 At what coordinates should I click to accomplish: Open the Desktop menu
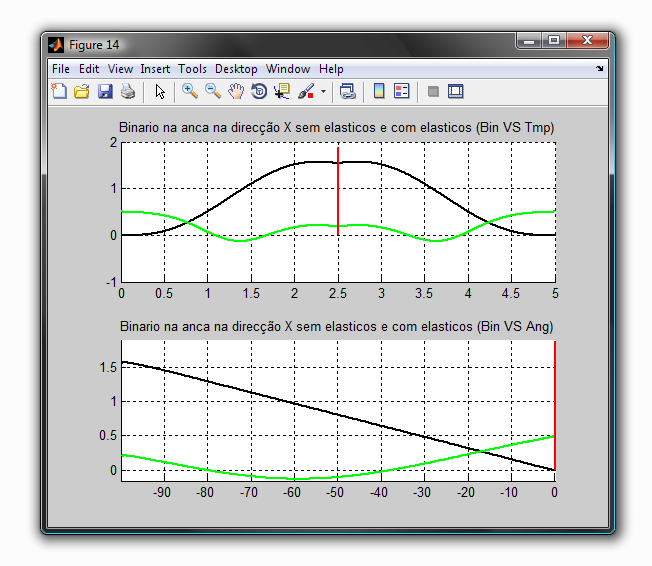coord(236,69)
